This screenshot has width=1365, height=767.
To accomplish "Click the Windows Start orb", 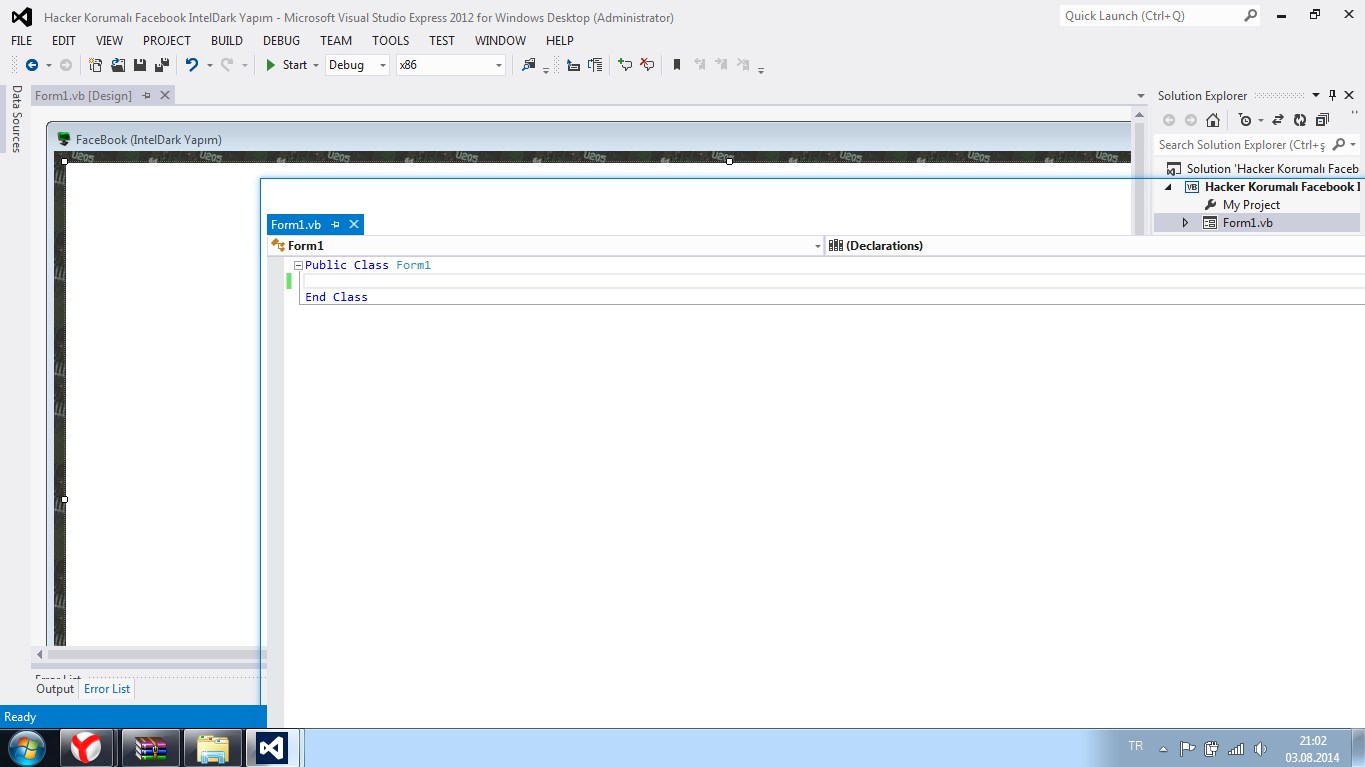I will tap(26, 748).
